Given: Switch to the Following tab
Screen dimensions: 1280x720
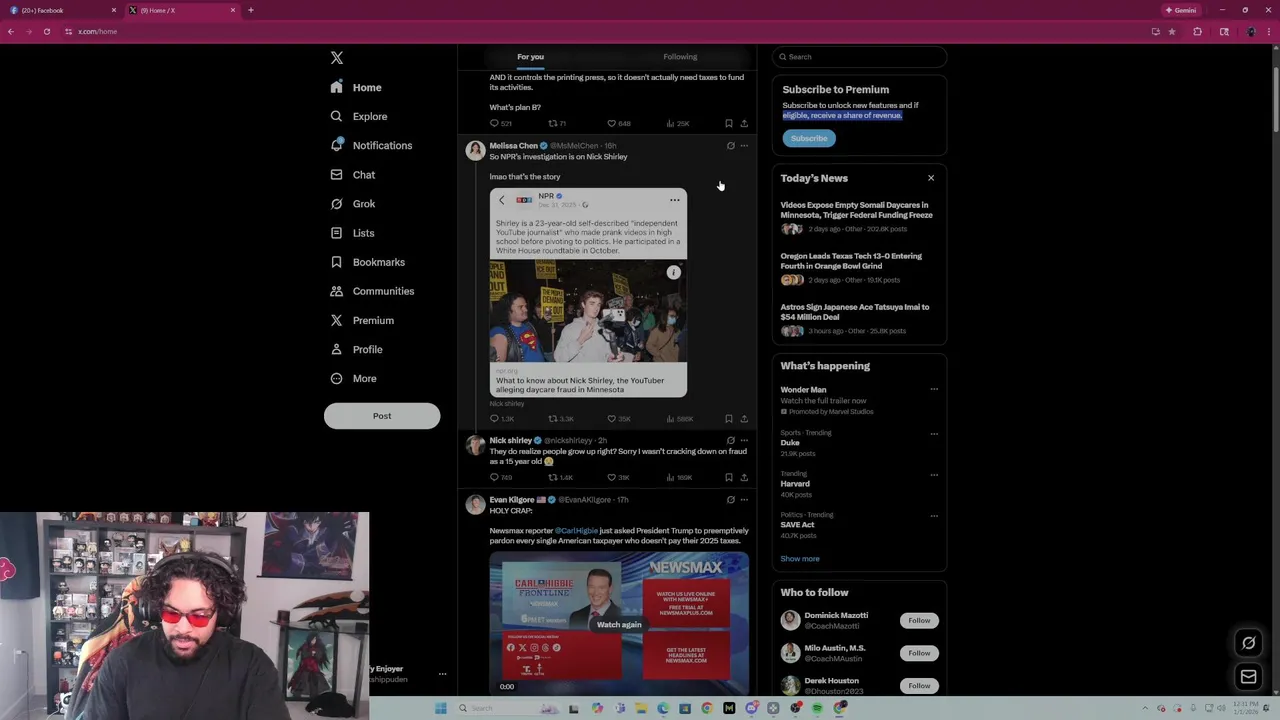Looking at the screenshot, I should coord(680,57).
